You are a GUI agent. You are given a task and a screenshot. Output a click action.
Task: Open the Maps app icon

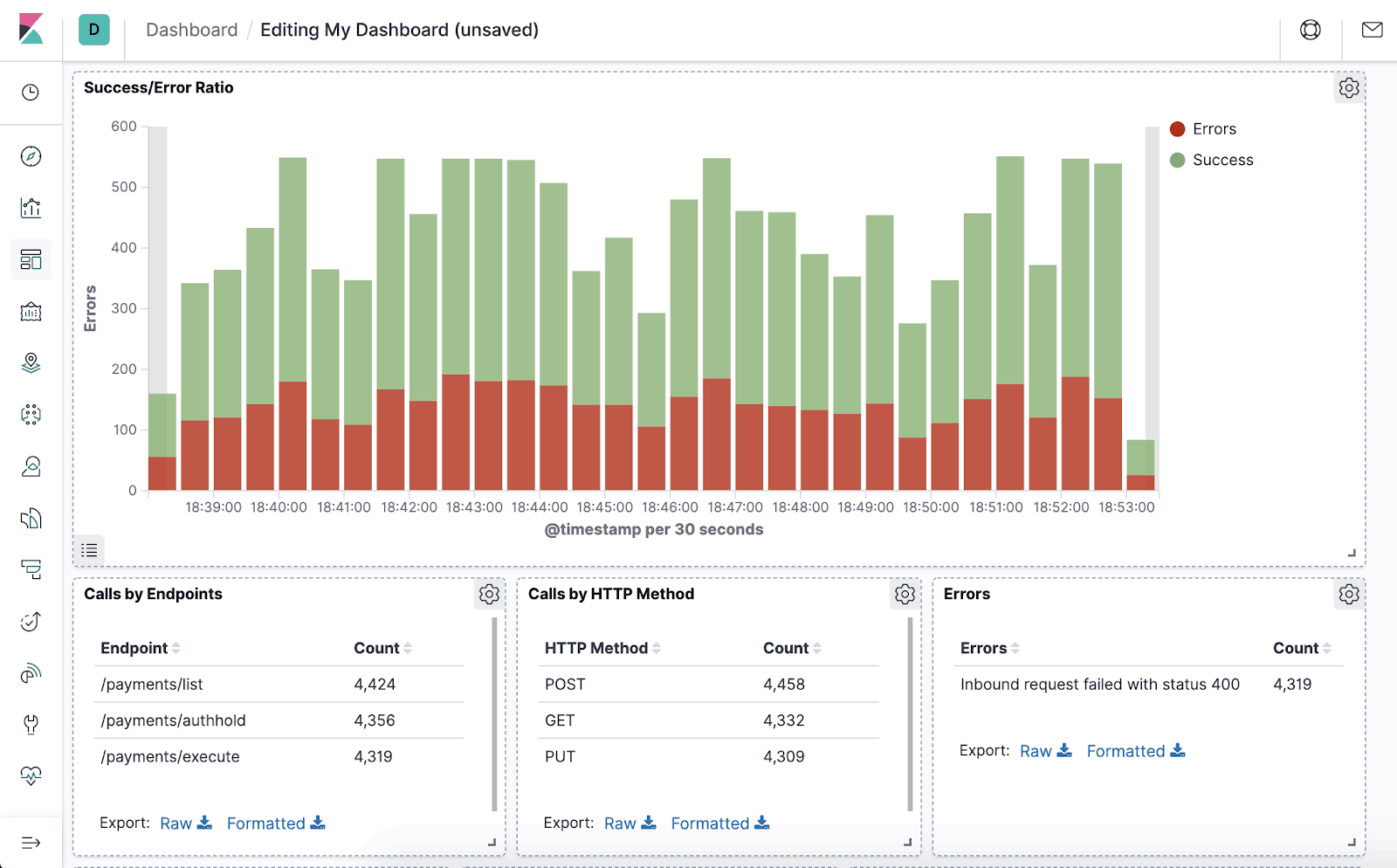pos(31,363)
